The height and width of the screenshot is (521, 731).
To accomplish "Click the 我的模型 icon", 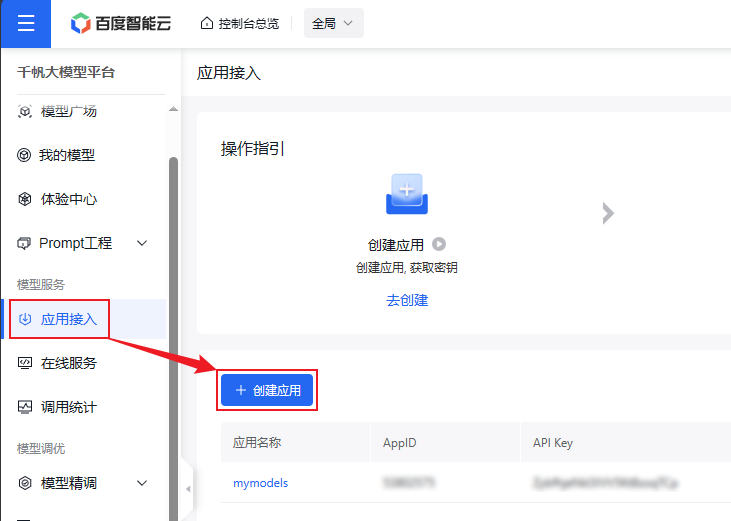I will [24, 155].
